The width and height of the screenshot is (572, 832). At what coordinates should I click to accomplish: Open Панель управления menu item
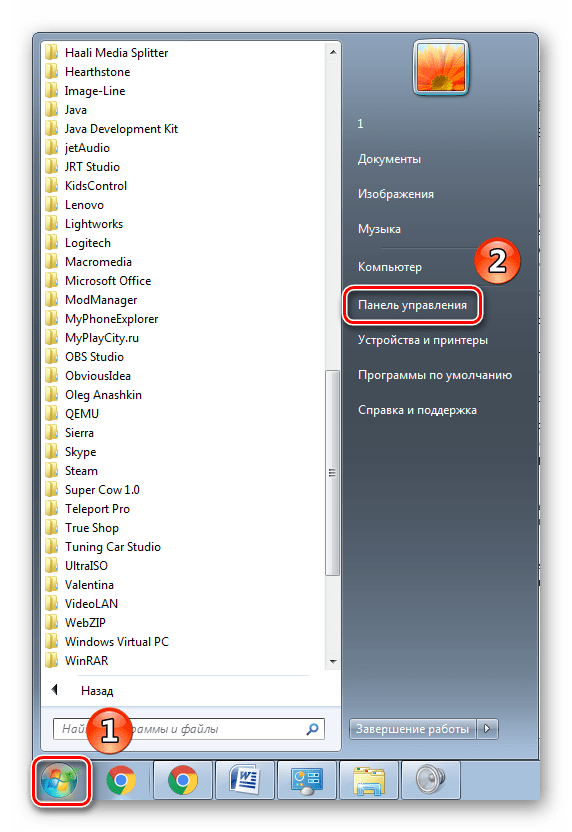click(x=412, y=305)
